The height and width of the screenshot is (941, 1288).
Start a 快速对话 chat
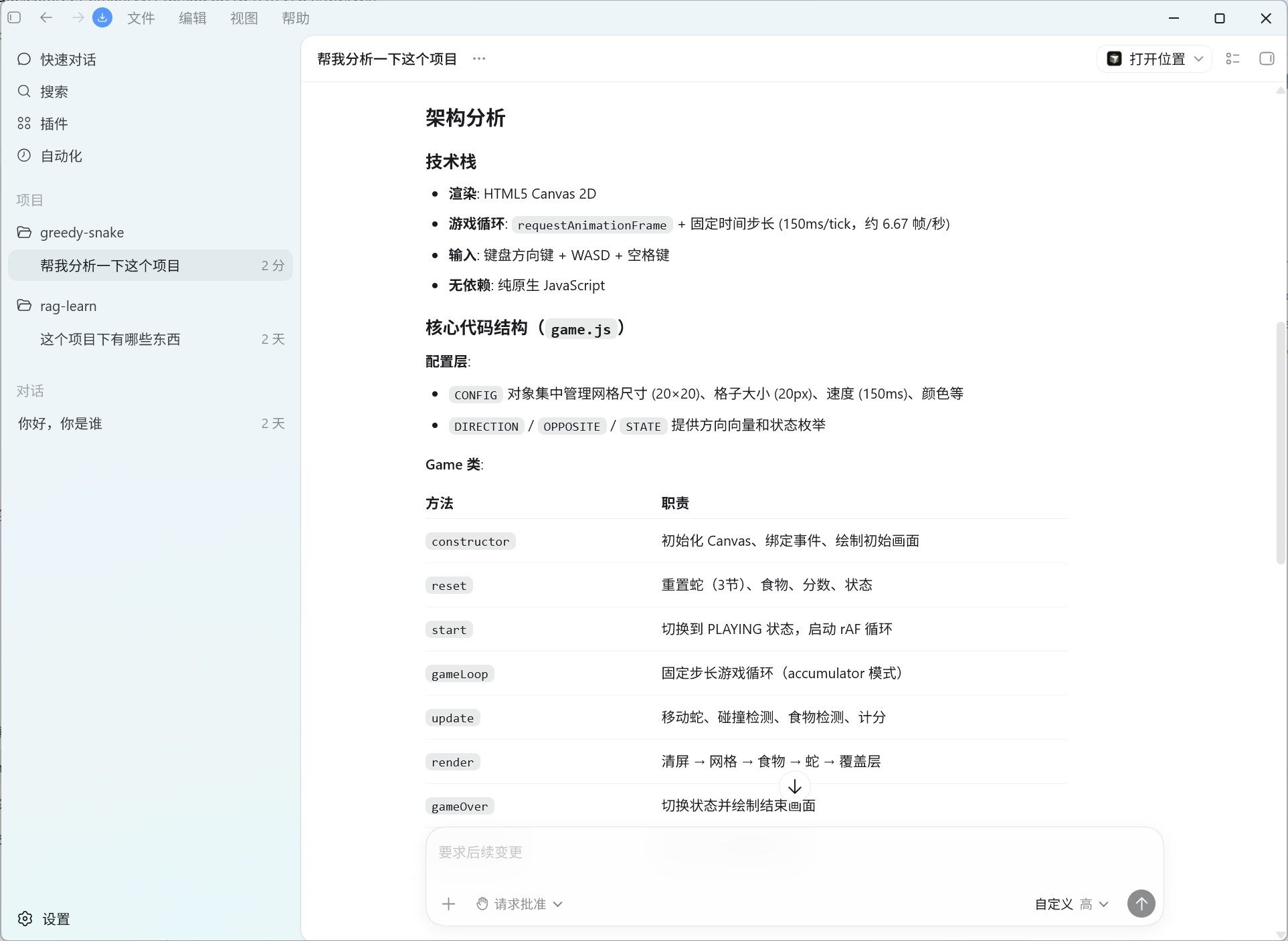pos(151,60)
